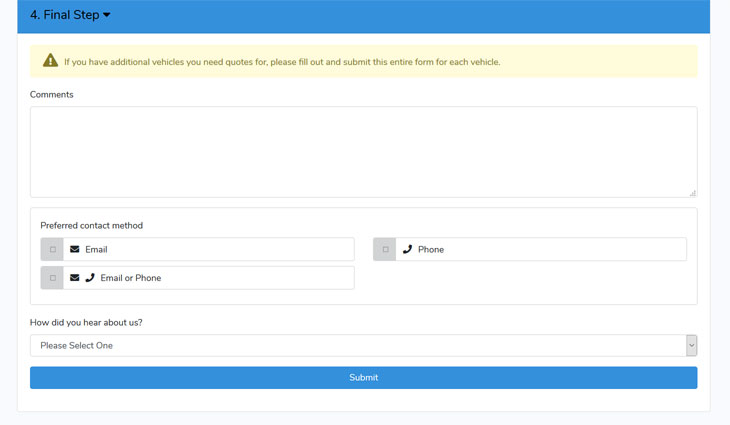Click the Comments textarea resize handle
This screenshot has height=425, width=730.
point(692,193)
